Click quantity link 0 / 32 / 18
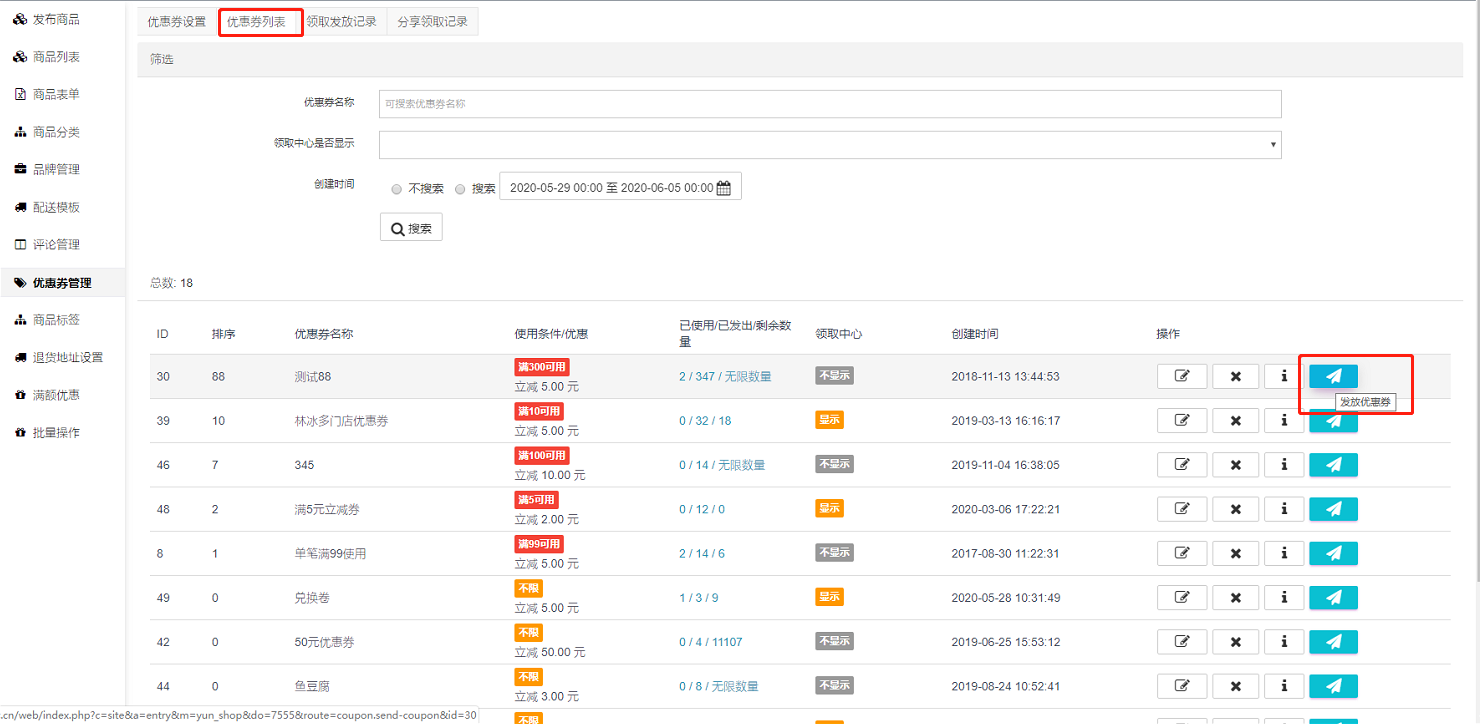 [705, 421]
